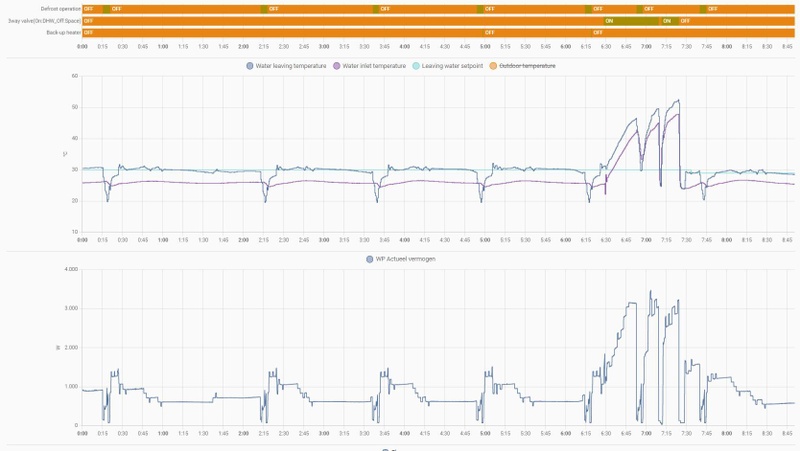
Task: Select the short ON segment near 7:15 in the 3way valve row
Action: tap(670, 21)
